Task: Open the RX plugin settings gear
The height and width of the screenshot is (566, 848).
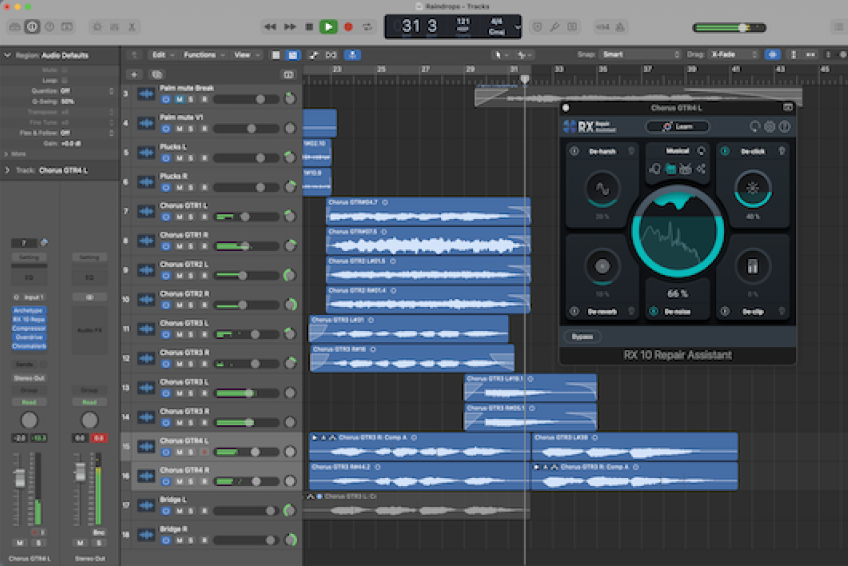Action: click(x=770, y=127)
